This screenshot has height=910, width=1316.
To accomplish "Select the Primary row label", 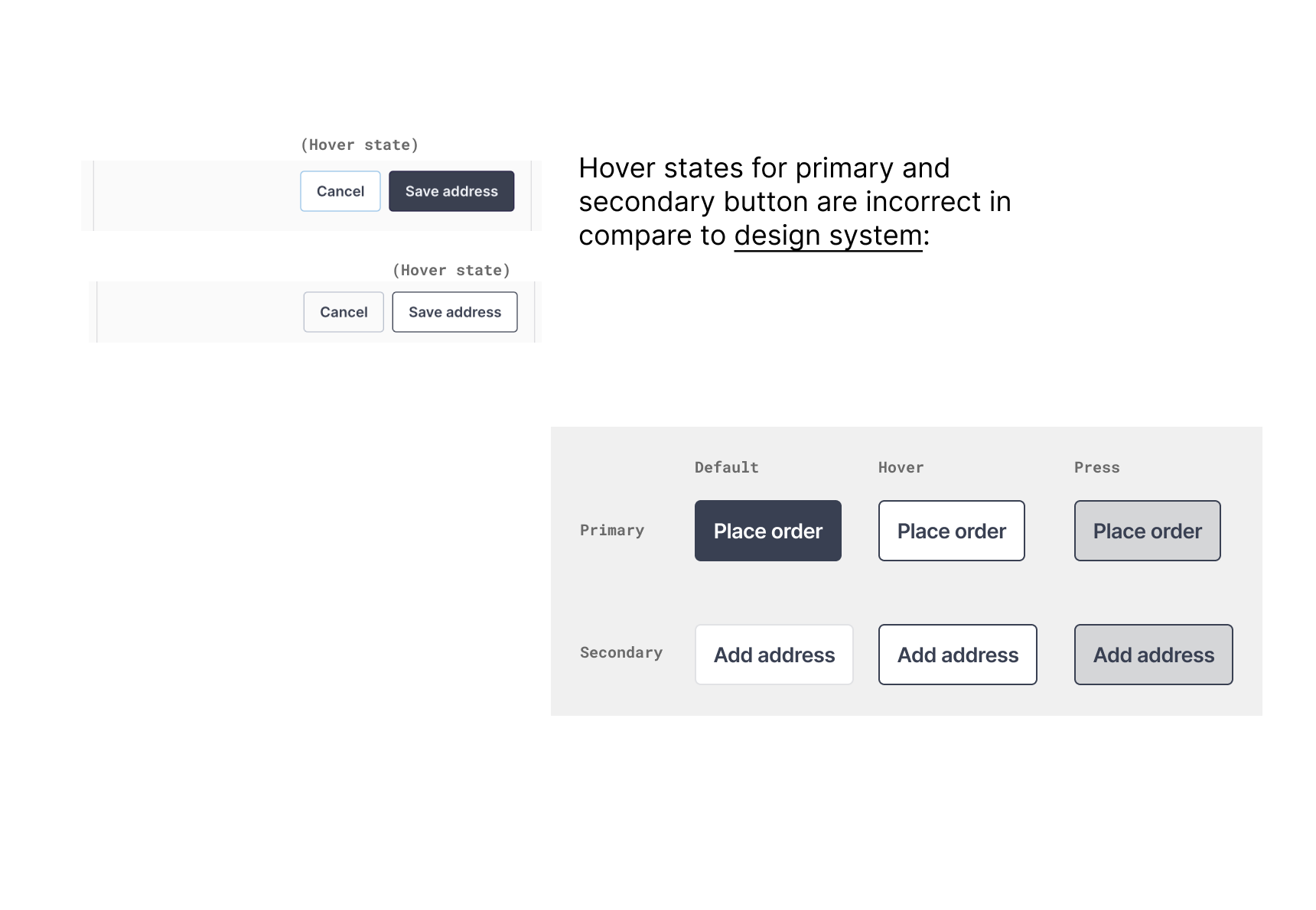I will pyautogui.click(x=611, y=530).
